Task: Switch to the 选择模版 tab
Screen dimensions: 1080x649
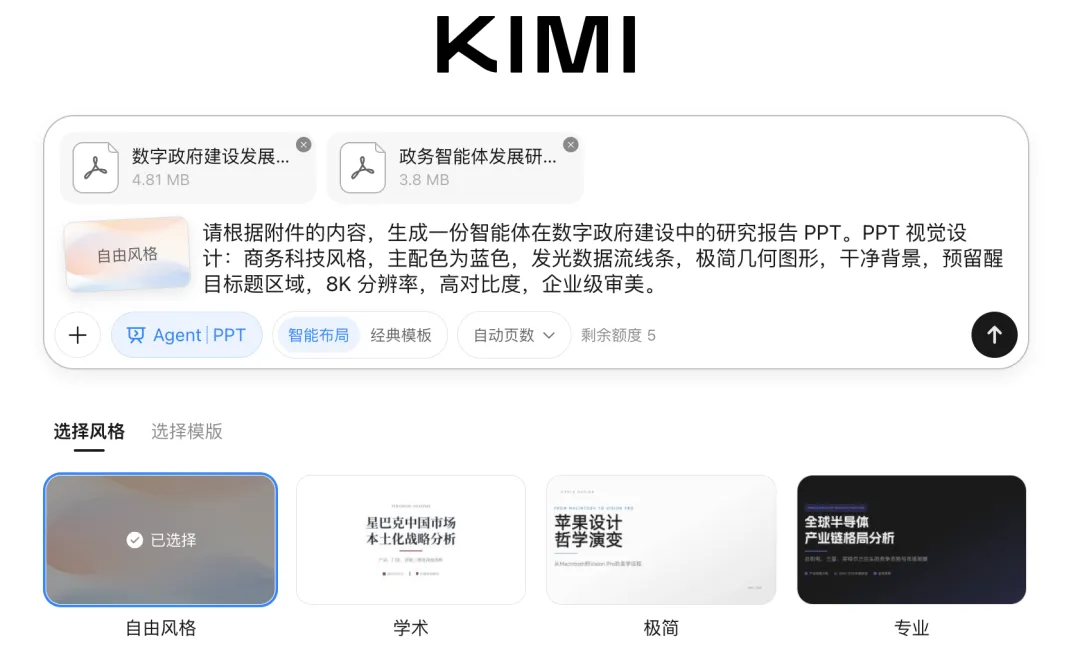Action: click(x=187, y=431)
